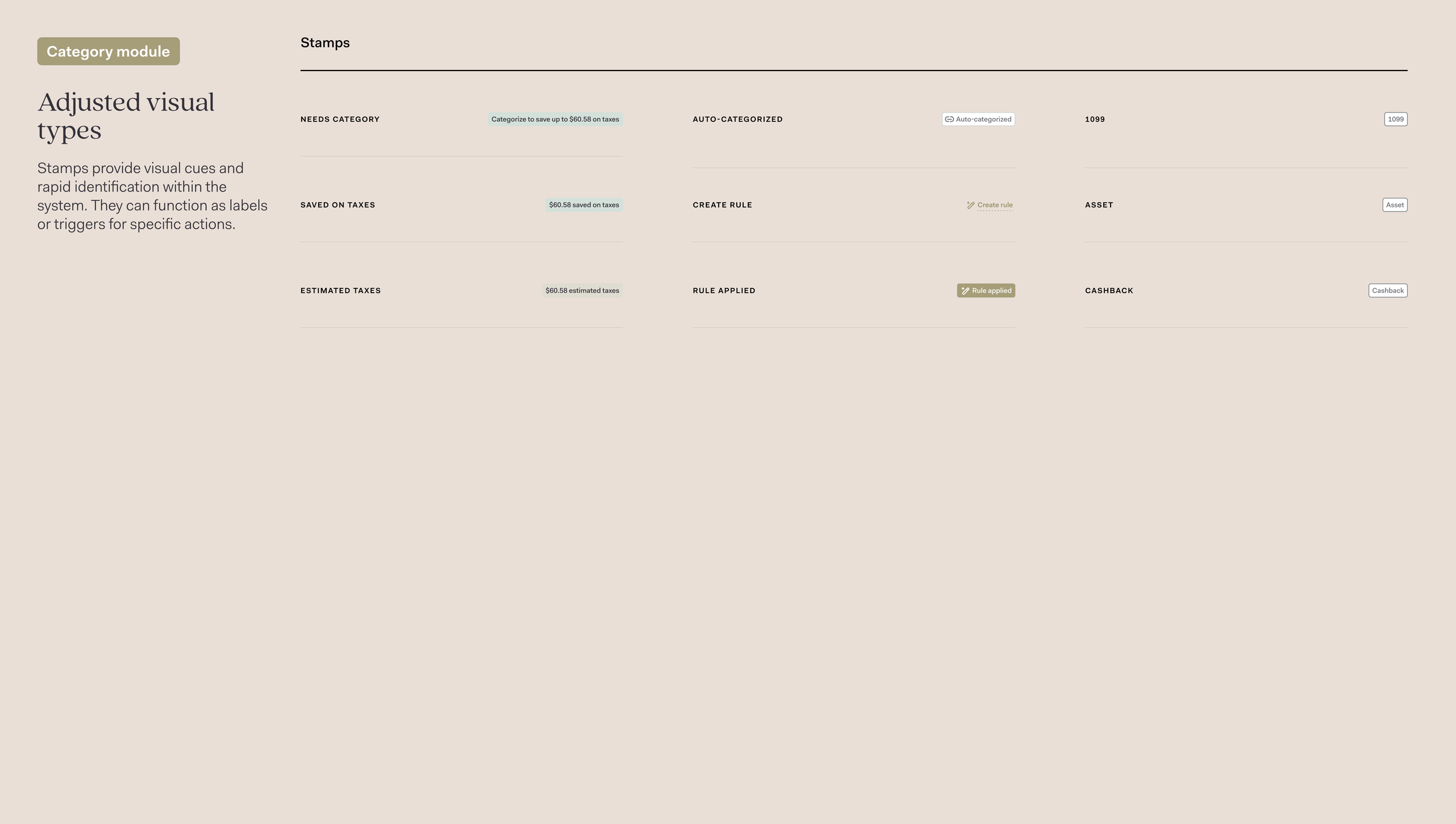The height and width of the screenshot is (824, 1456).
Task: Click the outlined 1099 stamp
Action: pyautogui.click(x=1395, y=119)
